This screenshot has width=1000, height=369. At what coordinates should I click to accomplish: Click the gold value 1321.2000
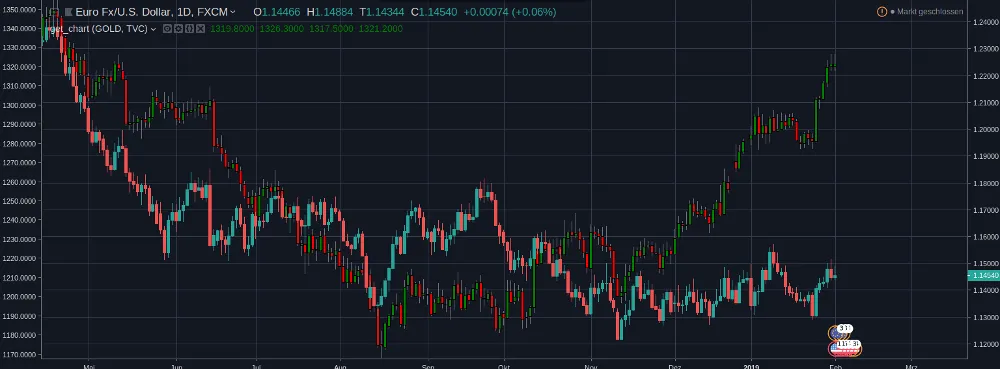380,29
